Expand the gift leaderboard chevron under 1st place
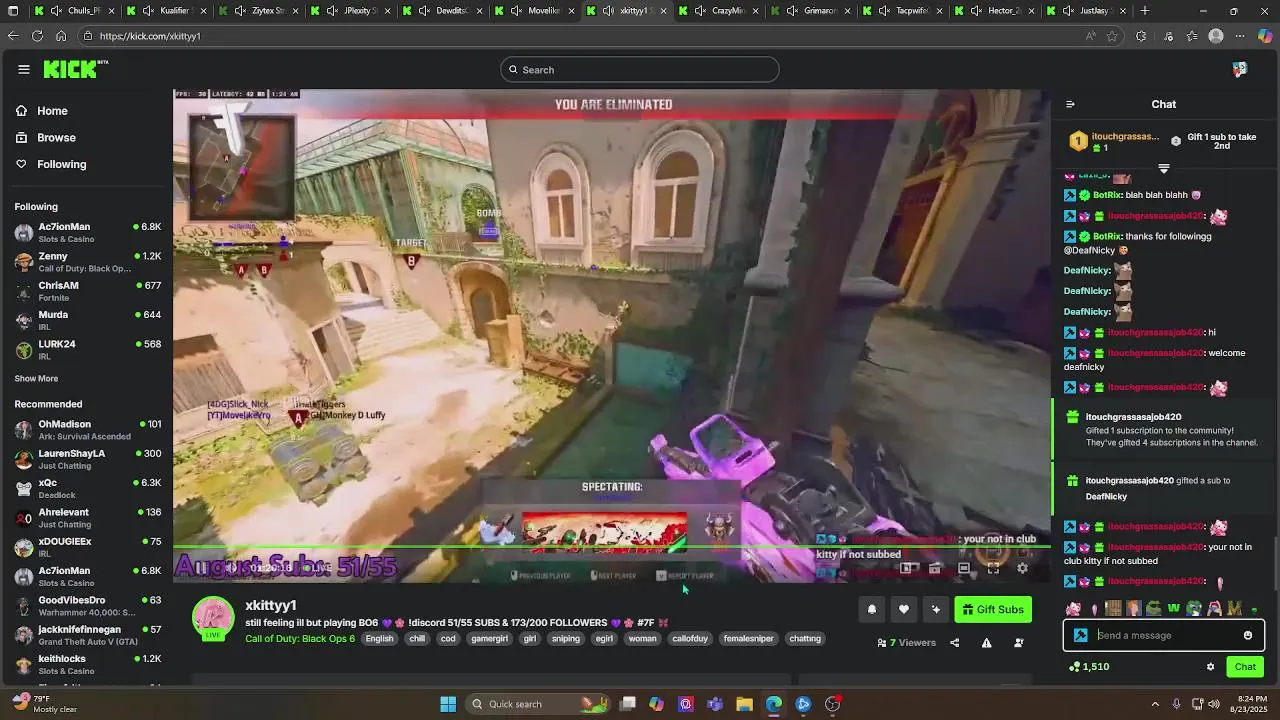Viewport: 1280px width, 720px height. 1163,168
